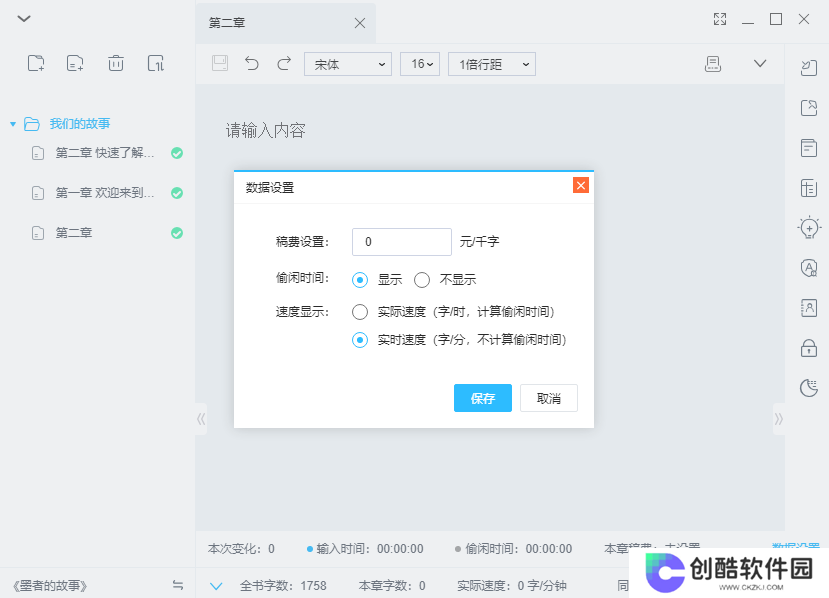This screenshot has width=829, height=598.
Task: Click the 保存 button in the dialog
Action: pyautogui.click(x=483, y=398)
